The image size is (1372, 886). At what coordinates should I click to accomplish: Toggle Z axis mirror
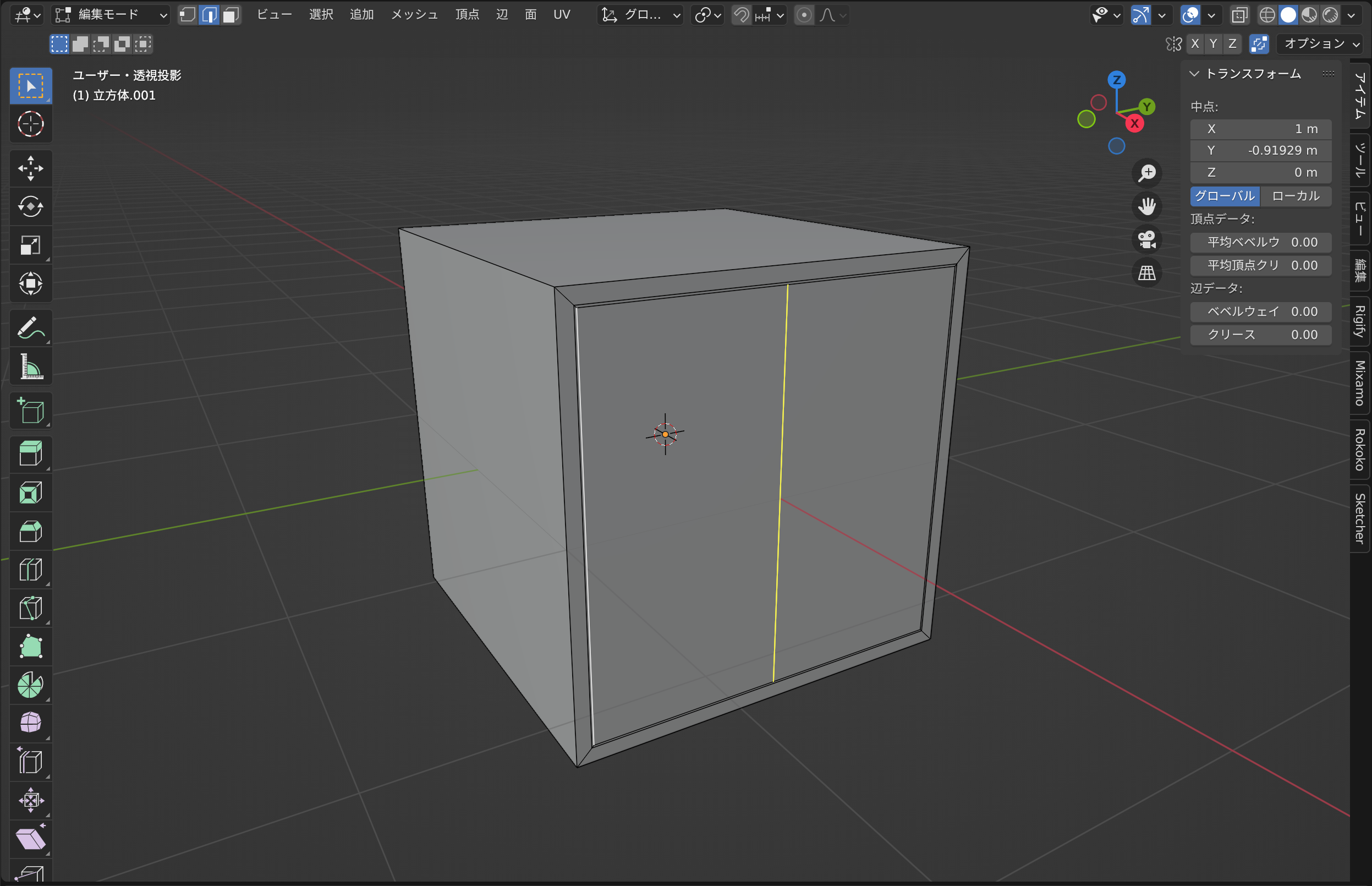click(1232, 43)
